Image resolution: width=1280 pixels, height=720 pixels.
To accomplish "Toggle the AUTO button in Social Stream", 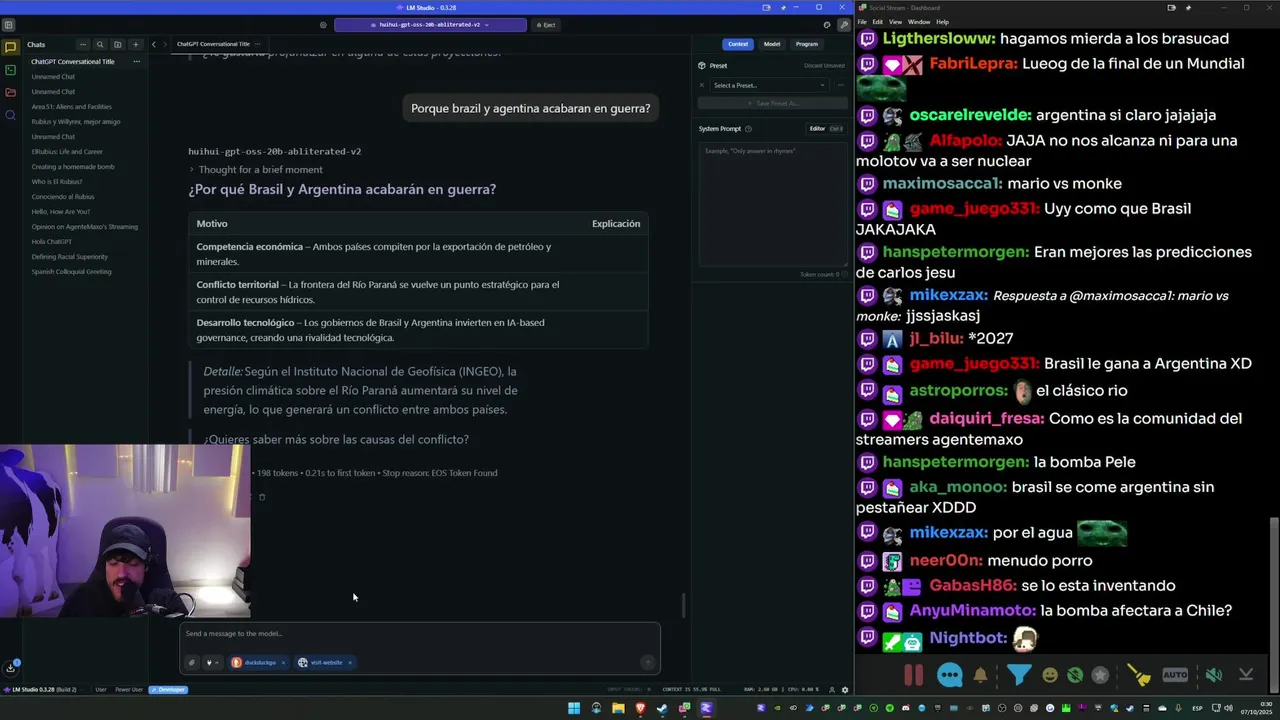I will 1175,675.
